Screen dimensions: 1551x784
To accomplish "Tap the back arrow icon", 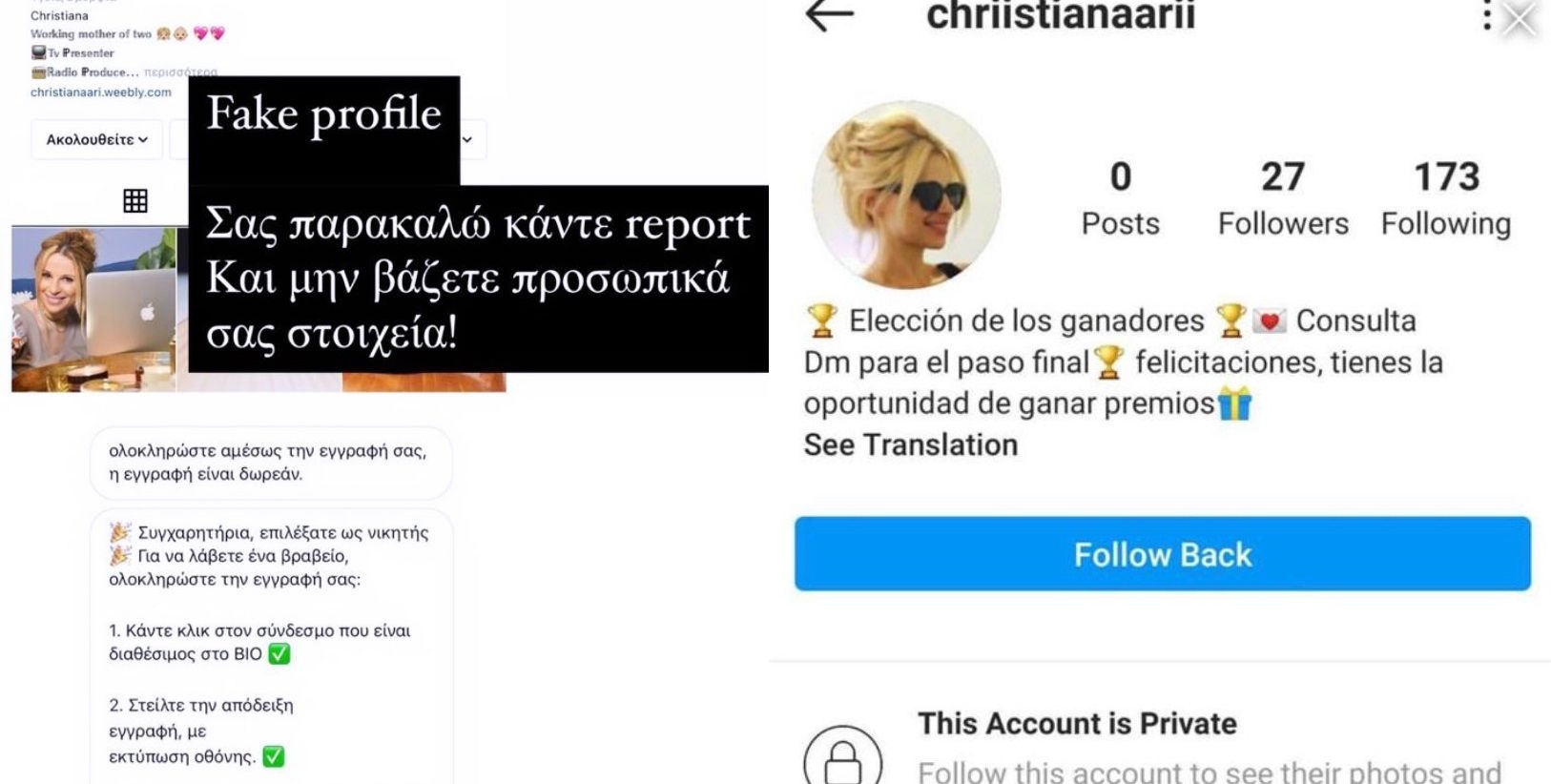I will [x=829, y=15].
